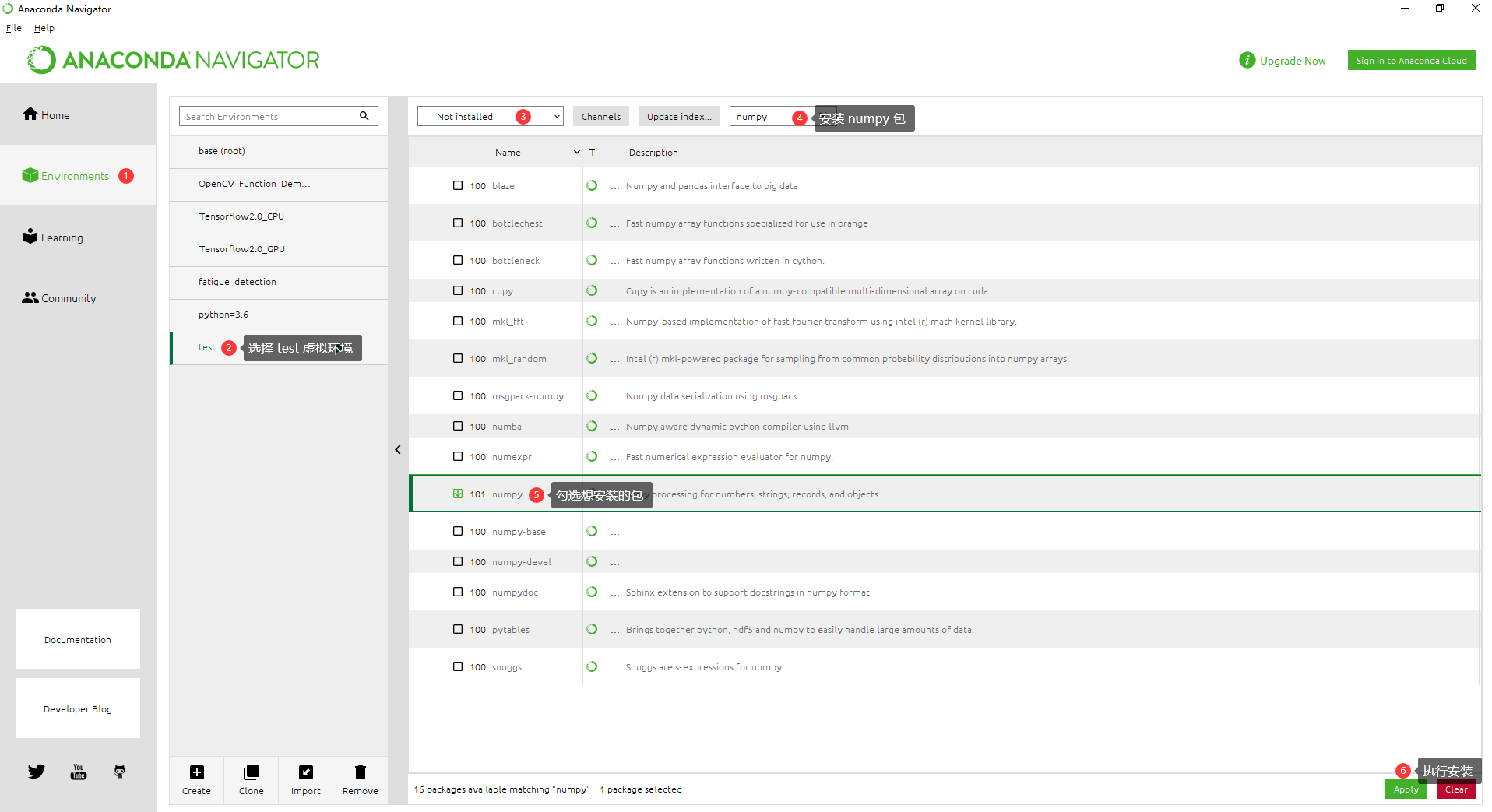Click the status circle icon for blaze
Viewport: 1492px width, 812px height.
(592, 185)
